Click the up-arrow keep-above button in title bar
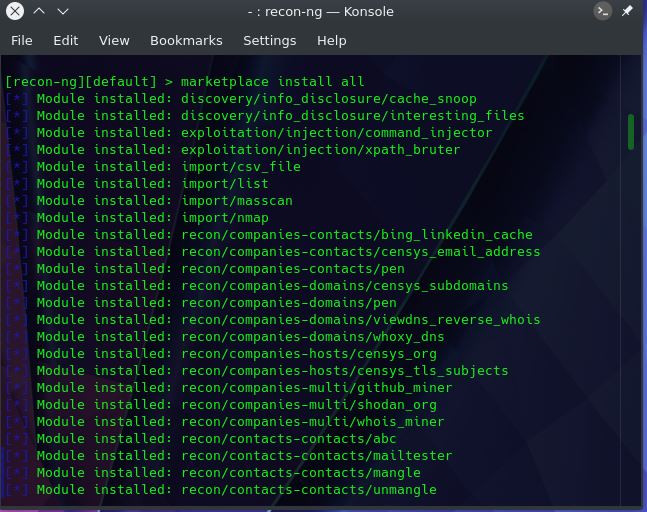Screen dimensions: 647x512 click(x=39, y=11)
